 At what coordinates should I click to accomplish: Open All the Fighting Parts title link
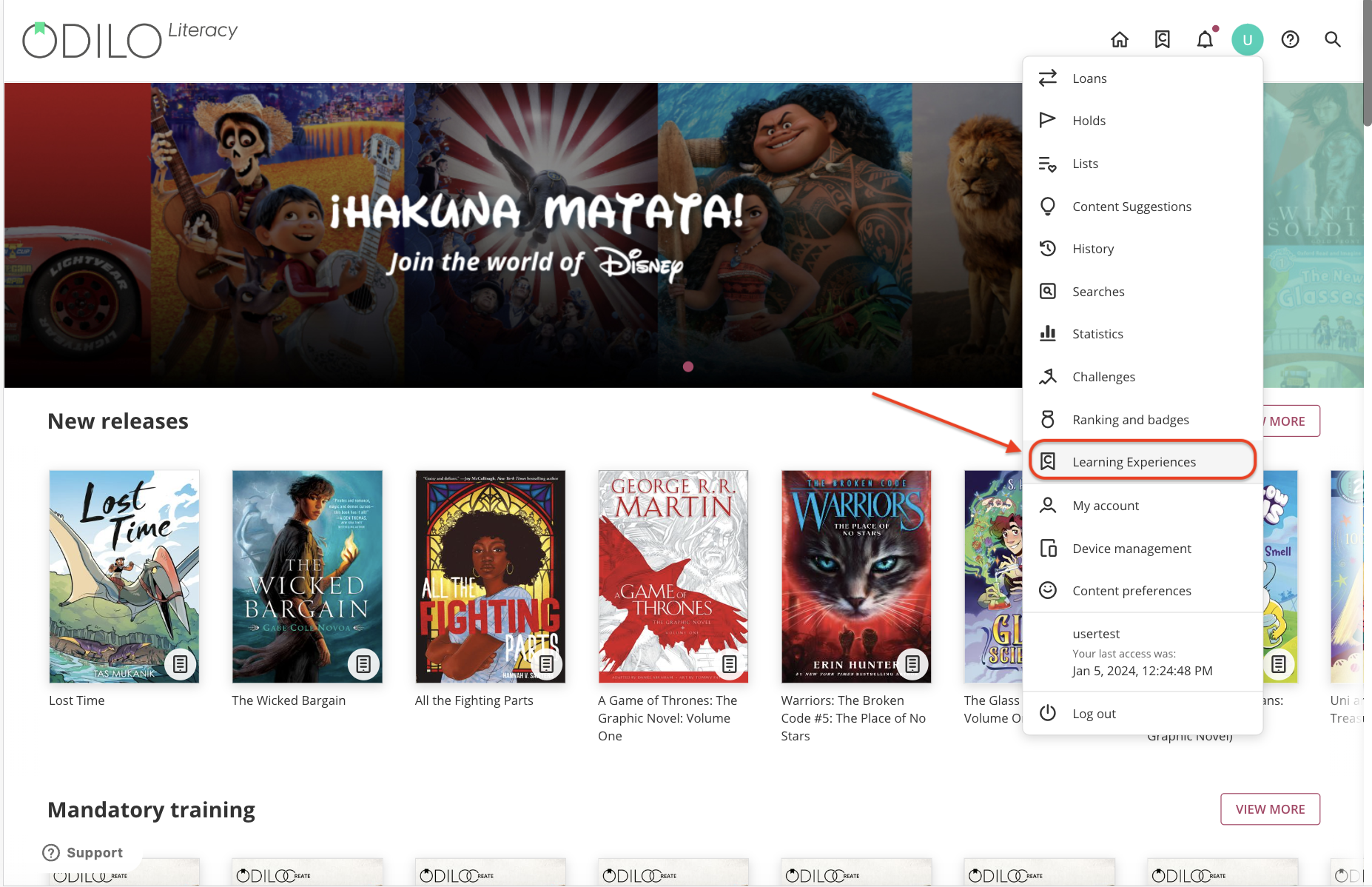[474, 700]
